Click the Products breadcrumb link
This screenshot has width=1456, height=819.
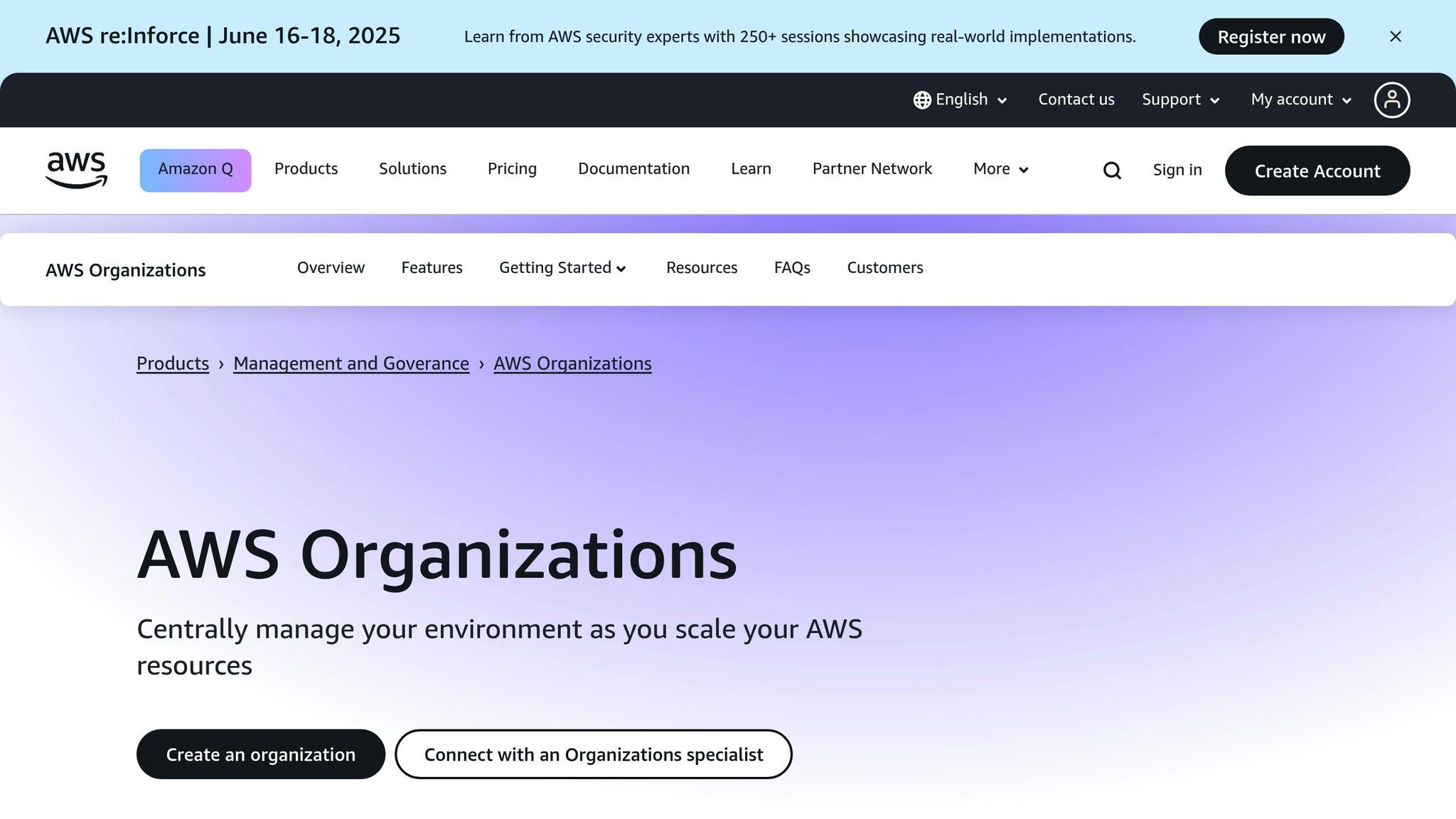pyautogui.click(x=173, y=363)
